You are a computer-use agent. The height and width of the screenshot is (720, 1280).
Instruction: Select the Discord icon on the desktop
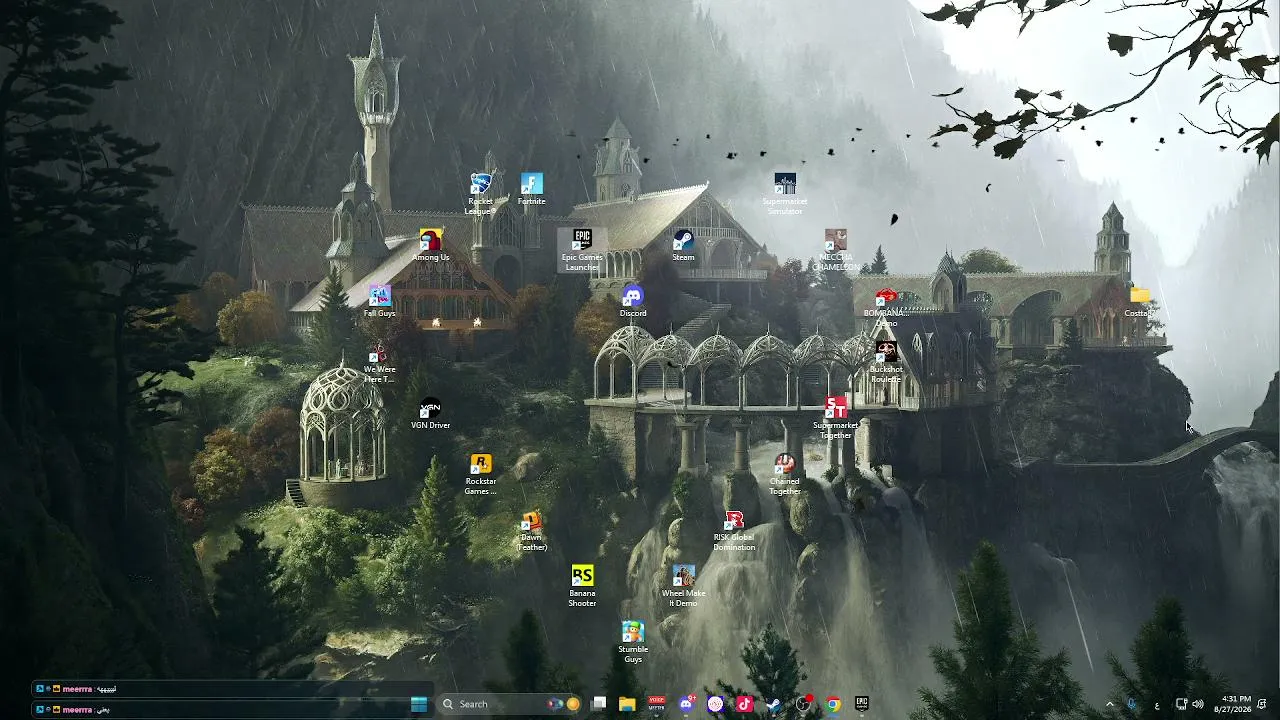click(x=633, y=301)
